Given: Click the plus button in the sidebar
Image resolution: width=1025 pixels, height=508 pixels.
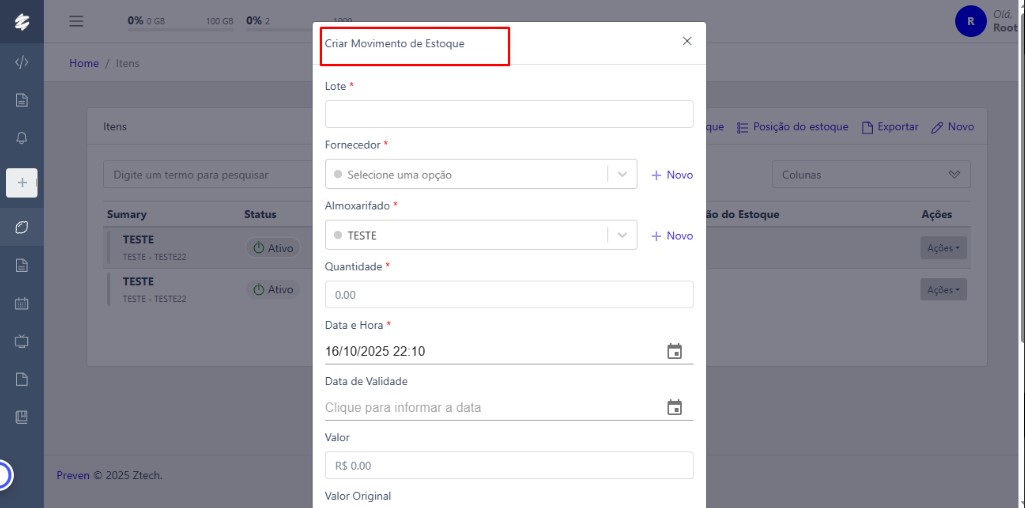Looking at the screenshot, I should click(22, 183).
